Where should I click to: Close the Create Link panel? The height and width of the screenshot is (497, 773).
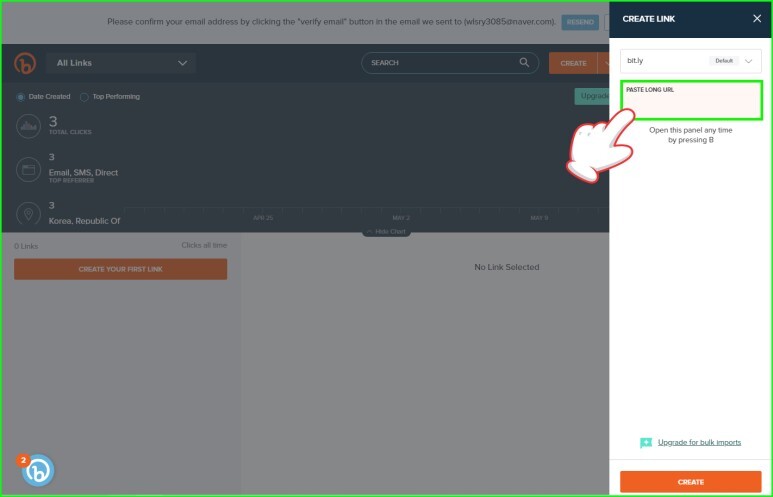click(757, 19)
